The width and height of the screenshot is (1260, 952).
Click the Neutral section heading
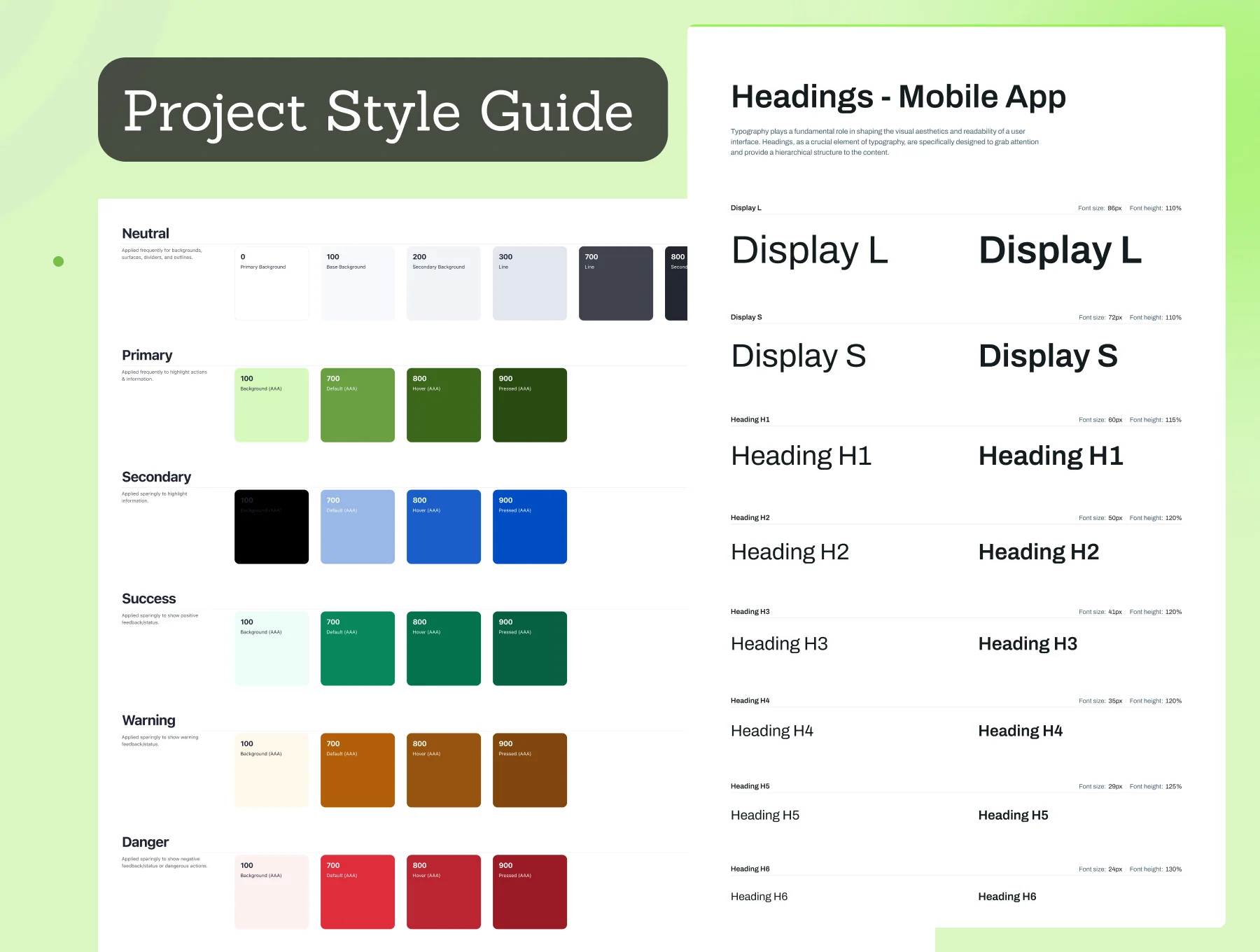(x=146, y=234)
